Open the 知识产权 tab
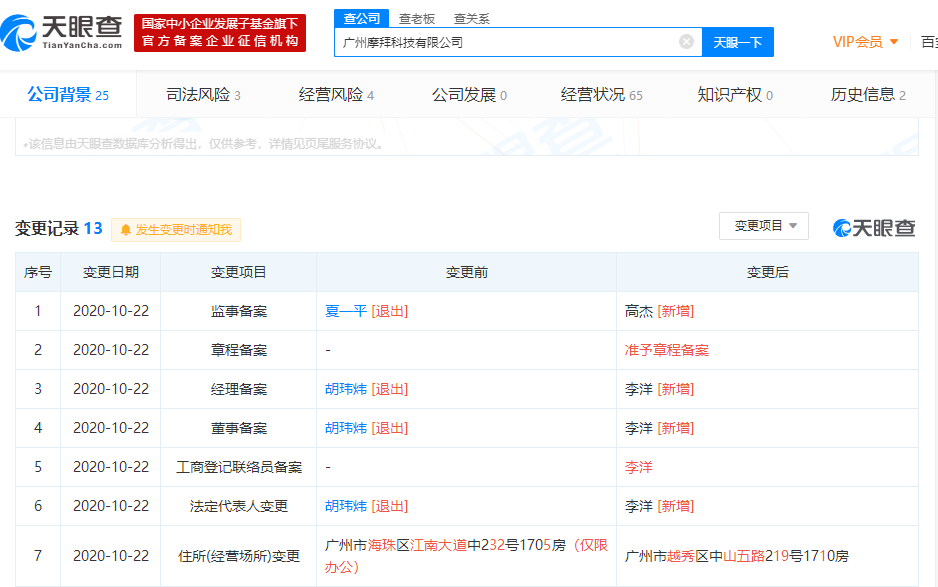The width and height of the screenshot is (938, 587). pos(735,95)
